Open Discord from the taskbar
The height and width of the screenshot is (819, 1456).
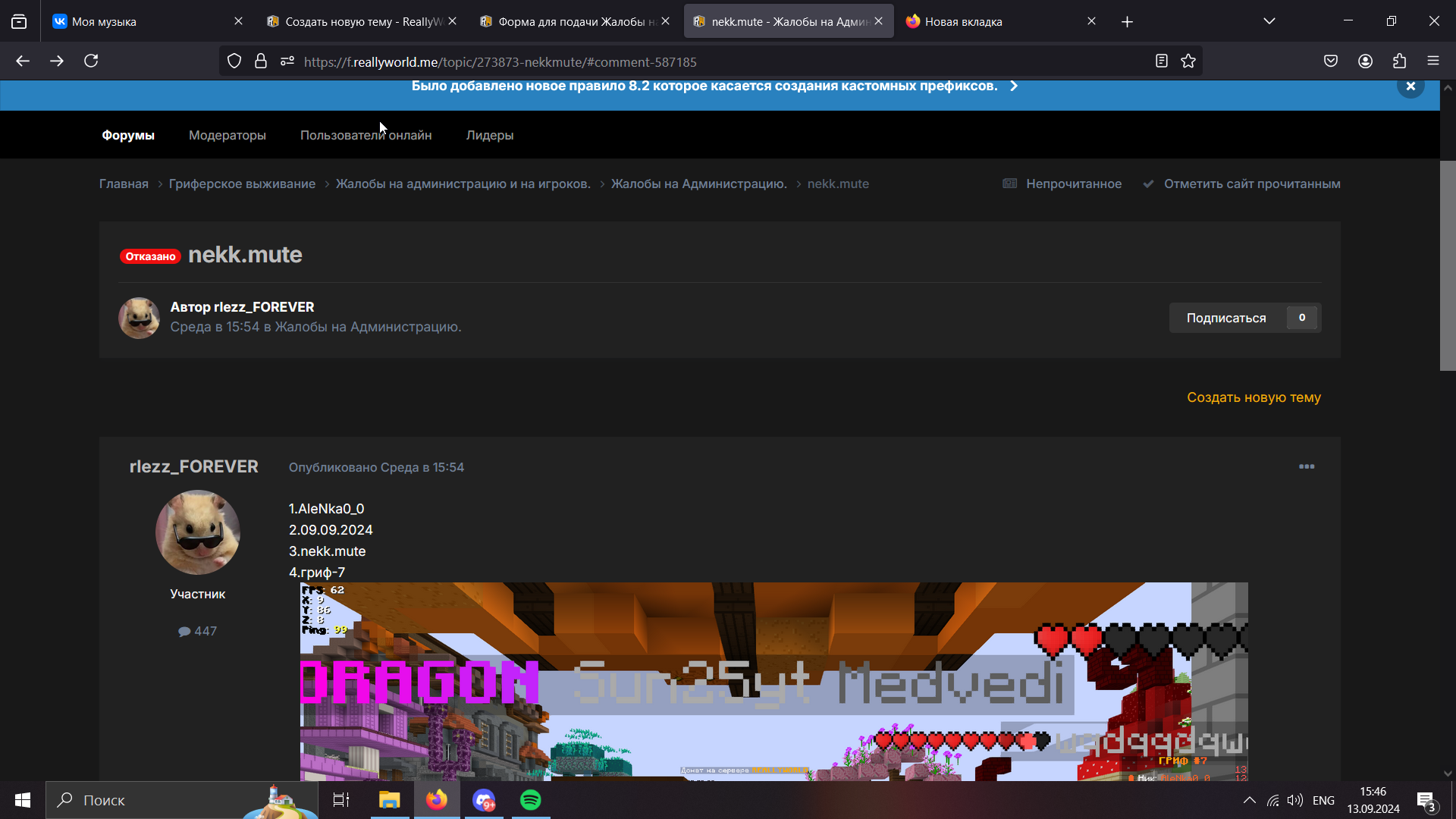(484, 800)
